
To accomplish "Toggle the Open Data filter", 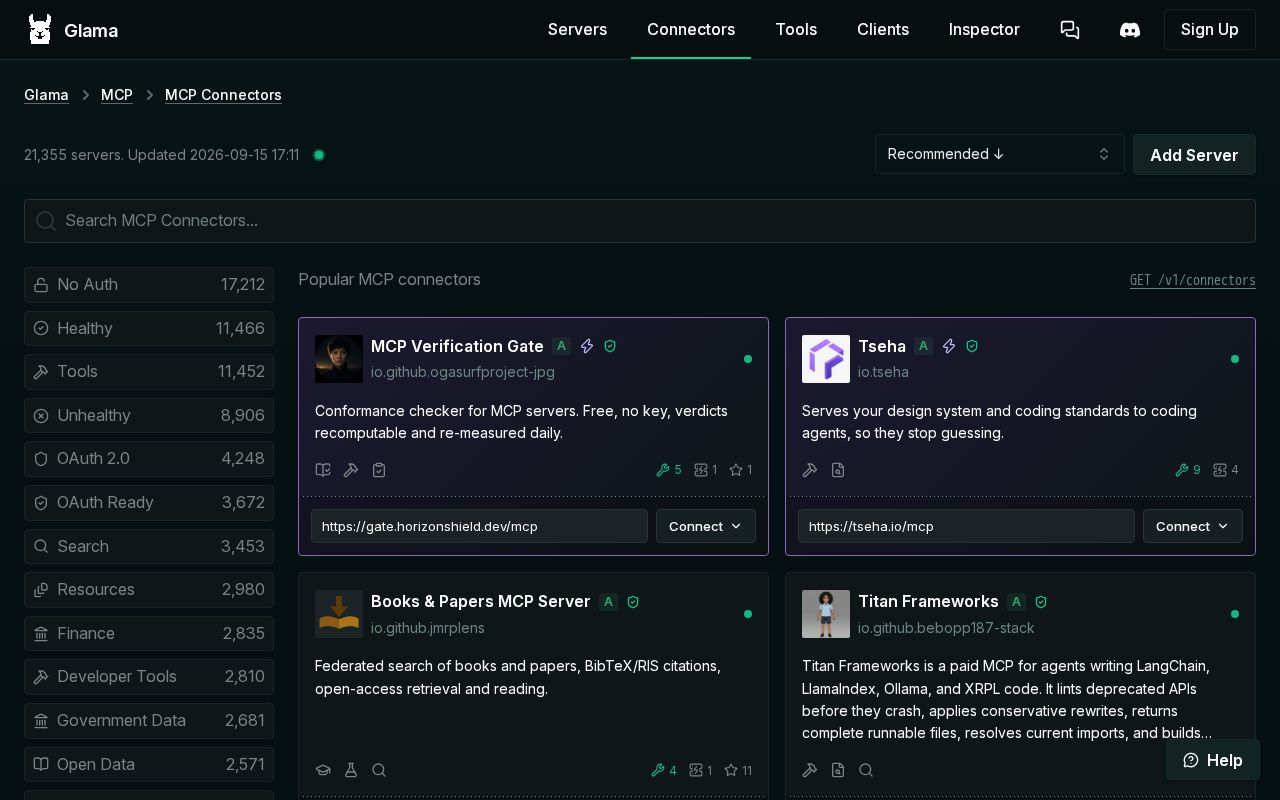I will click(149, 764).
